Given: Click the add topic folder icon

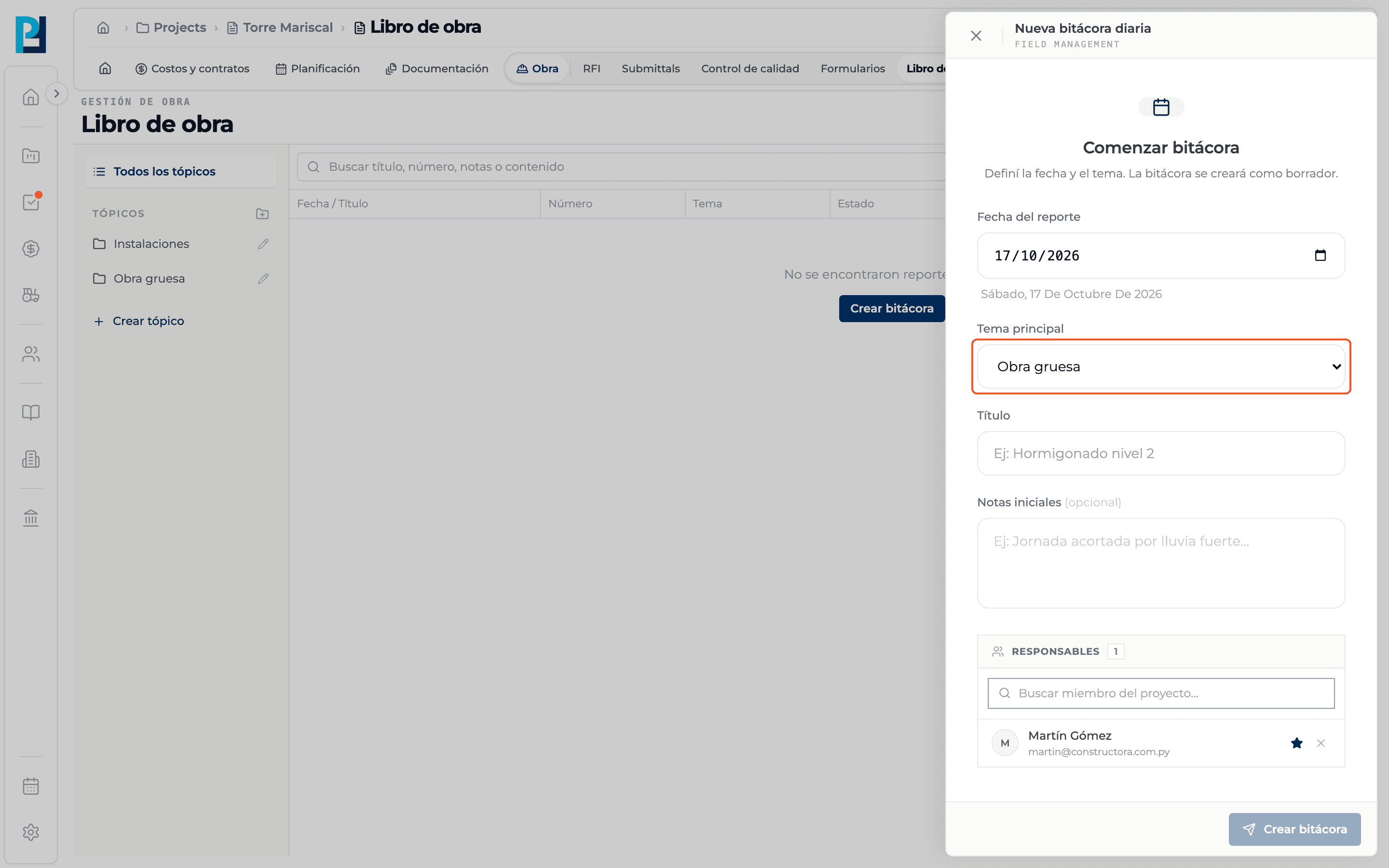Looking at the screenshot, I should pyautogui.click(x=262, y=214).
